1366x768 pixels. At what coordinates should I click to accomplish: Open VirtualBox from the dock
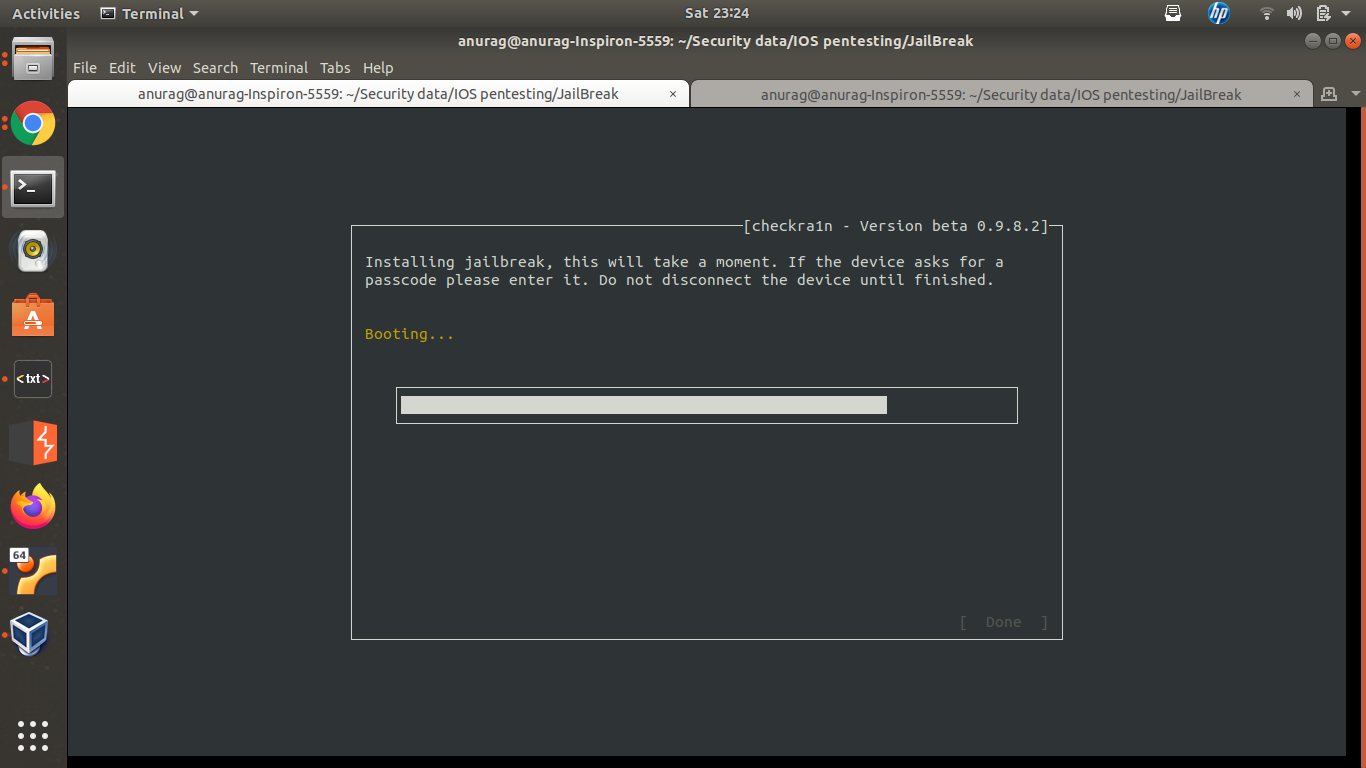[30, 634]
